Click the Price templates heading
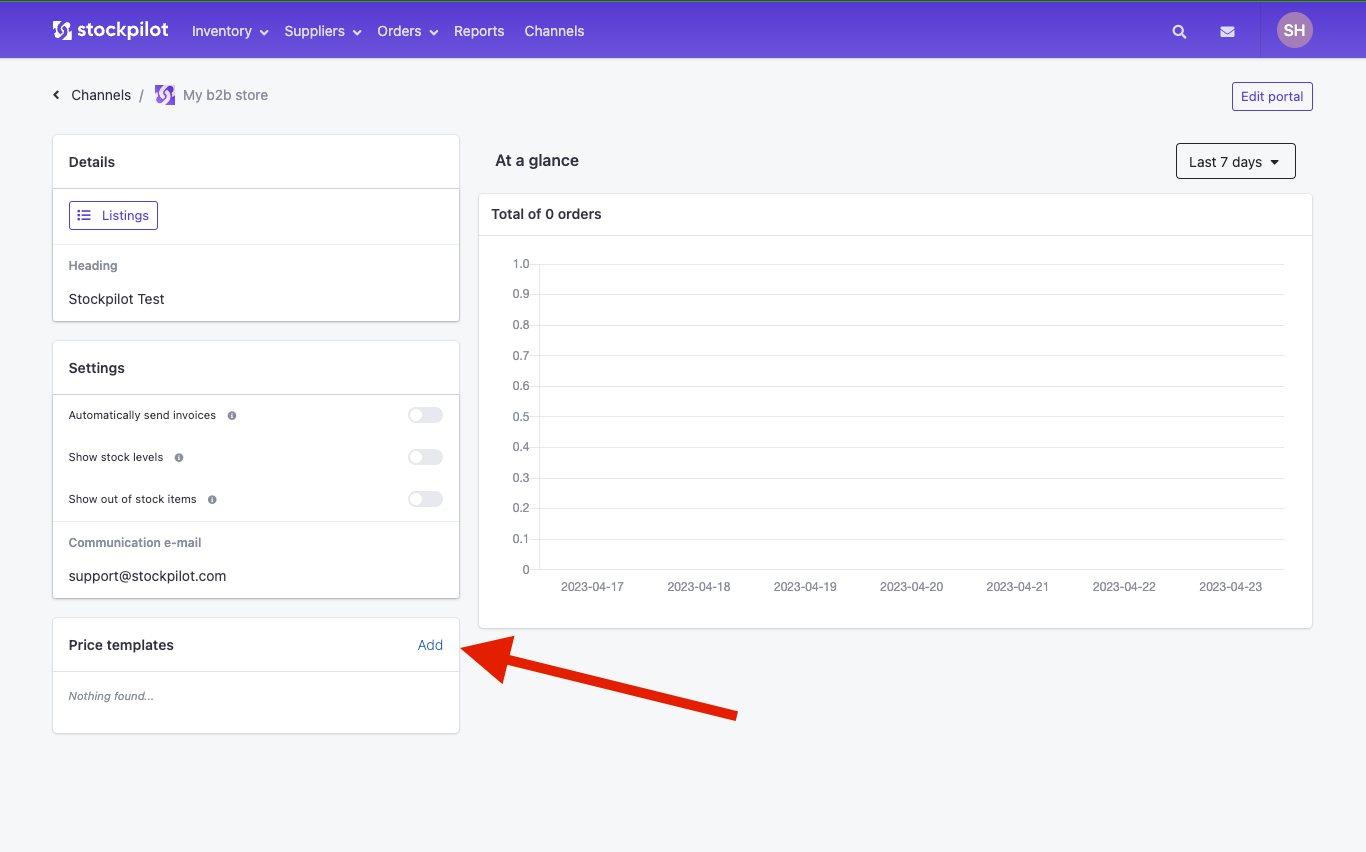This screenshot has width=1366, height=852. (x=121, y=645)
